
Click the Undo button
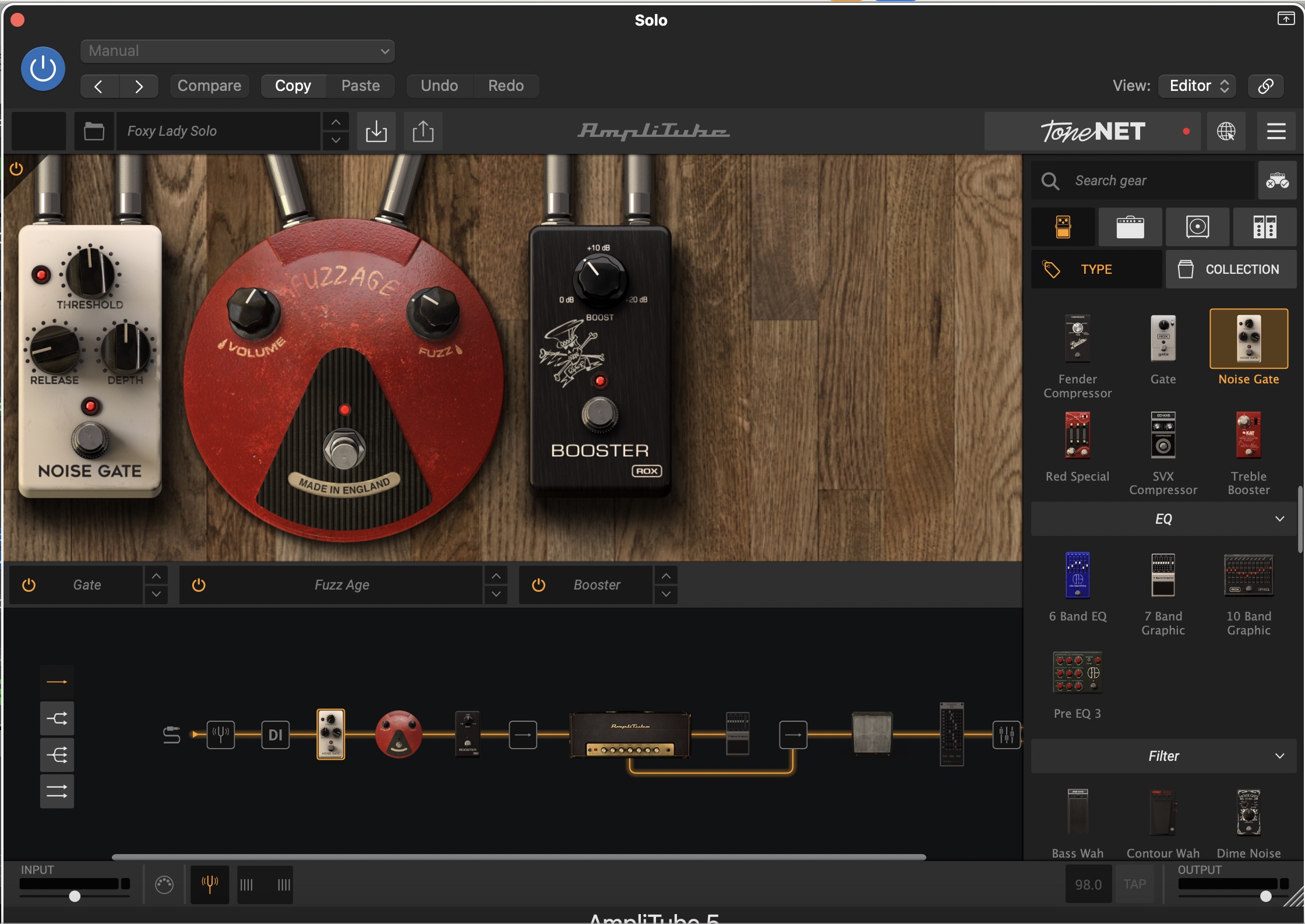pyautogui.click(x=439, y=86)
